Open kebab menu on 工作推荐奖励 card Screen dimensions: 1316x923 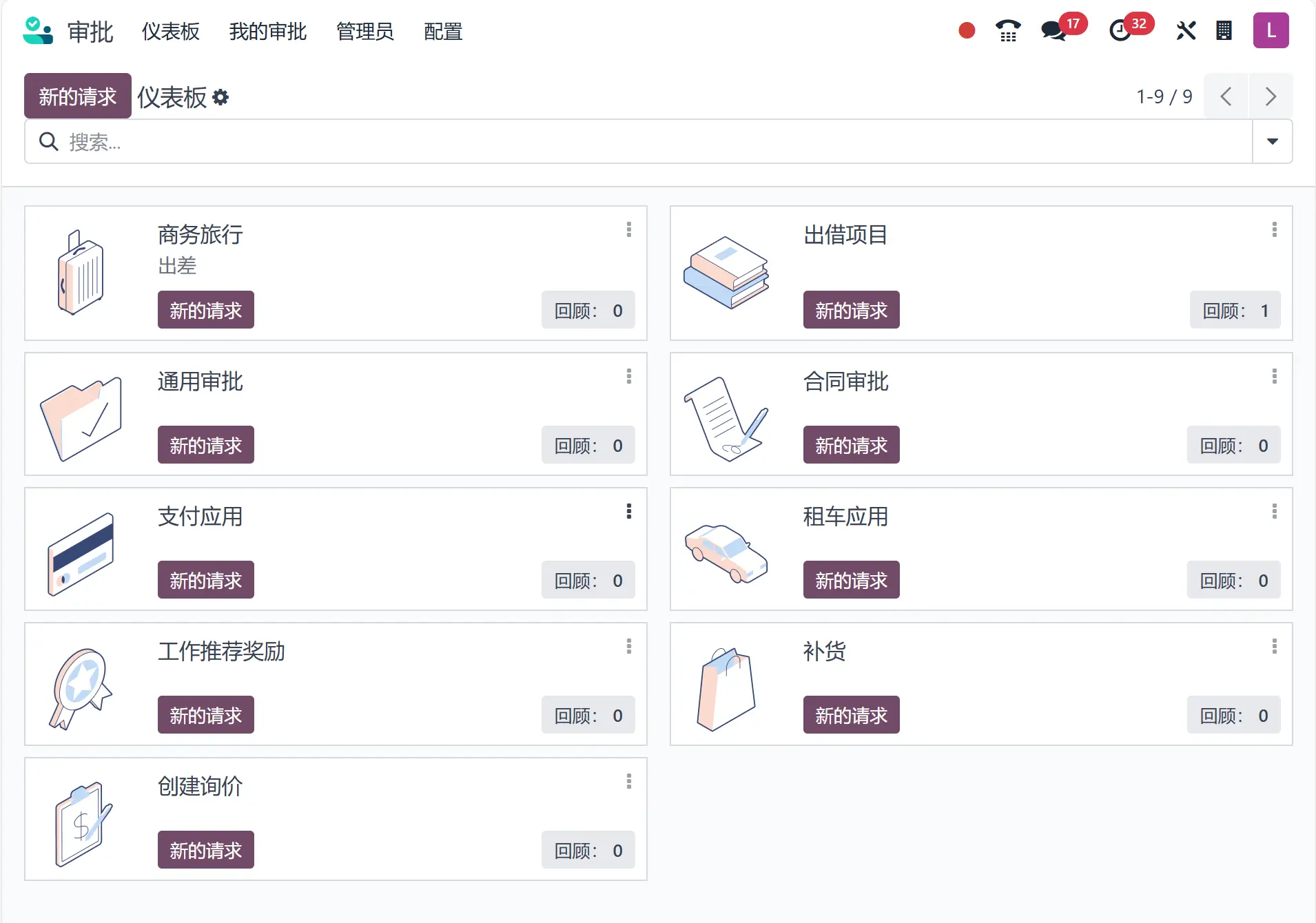coord(628,646)
